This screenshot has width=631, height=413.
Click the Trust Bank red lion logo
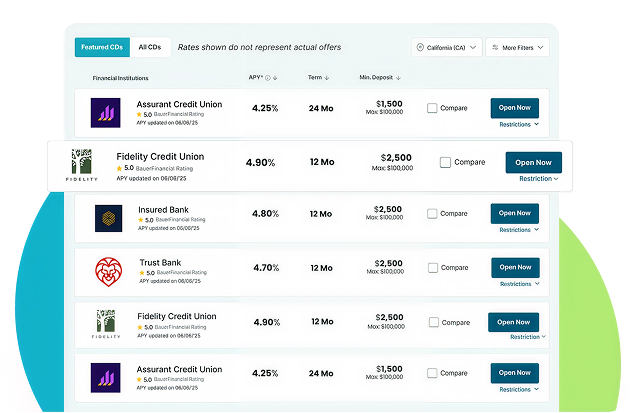108,272
